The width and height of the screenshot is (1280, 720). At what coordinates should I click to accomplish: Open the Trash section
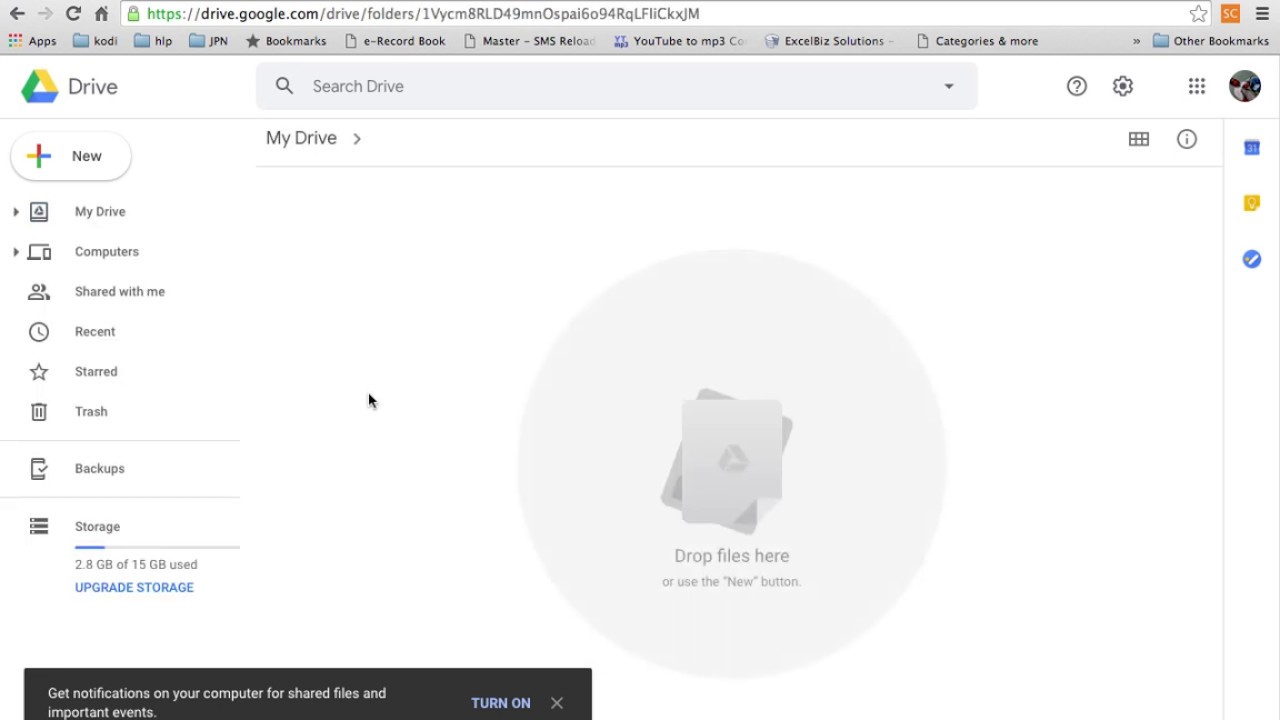(x=91, y=412)
